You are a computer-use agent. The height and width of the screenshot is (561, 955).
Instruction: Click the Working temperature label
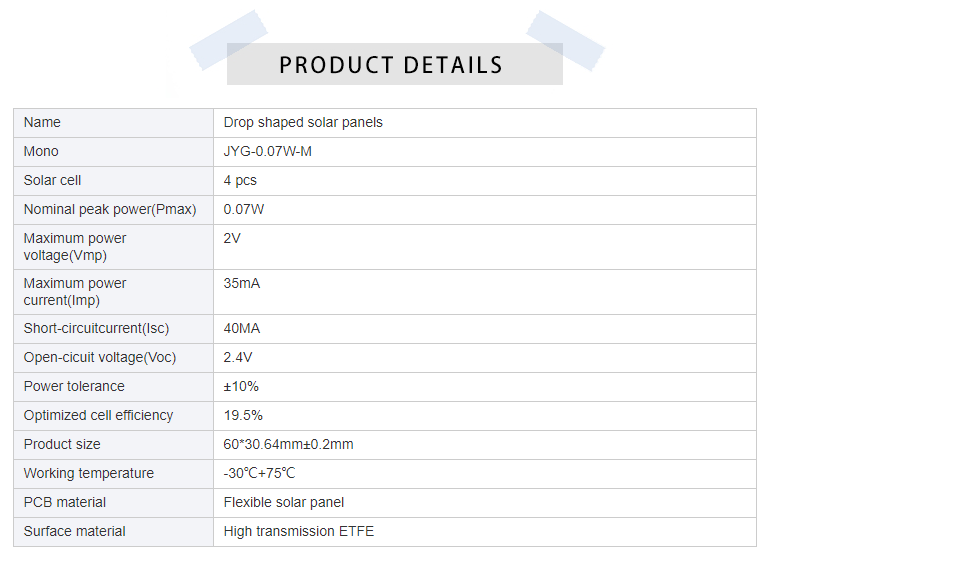coord(89,474)
